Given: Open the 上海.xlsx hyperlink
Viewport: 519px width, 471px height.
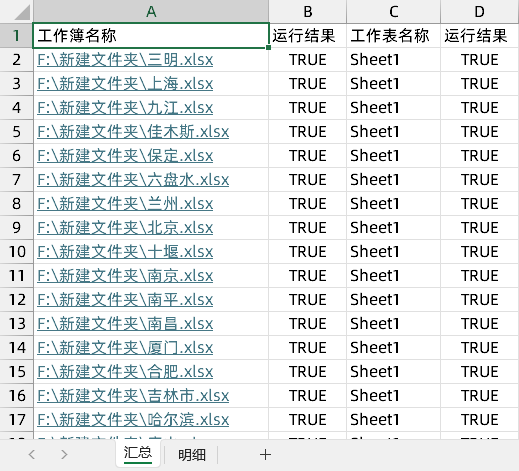Looking at the screenshot, I should pyautogui.click(x=125, y=84).
